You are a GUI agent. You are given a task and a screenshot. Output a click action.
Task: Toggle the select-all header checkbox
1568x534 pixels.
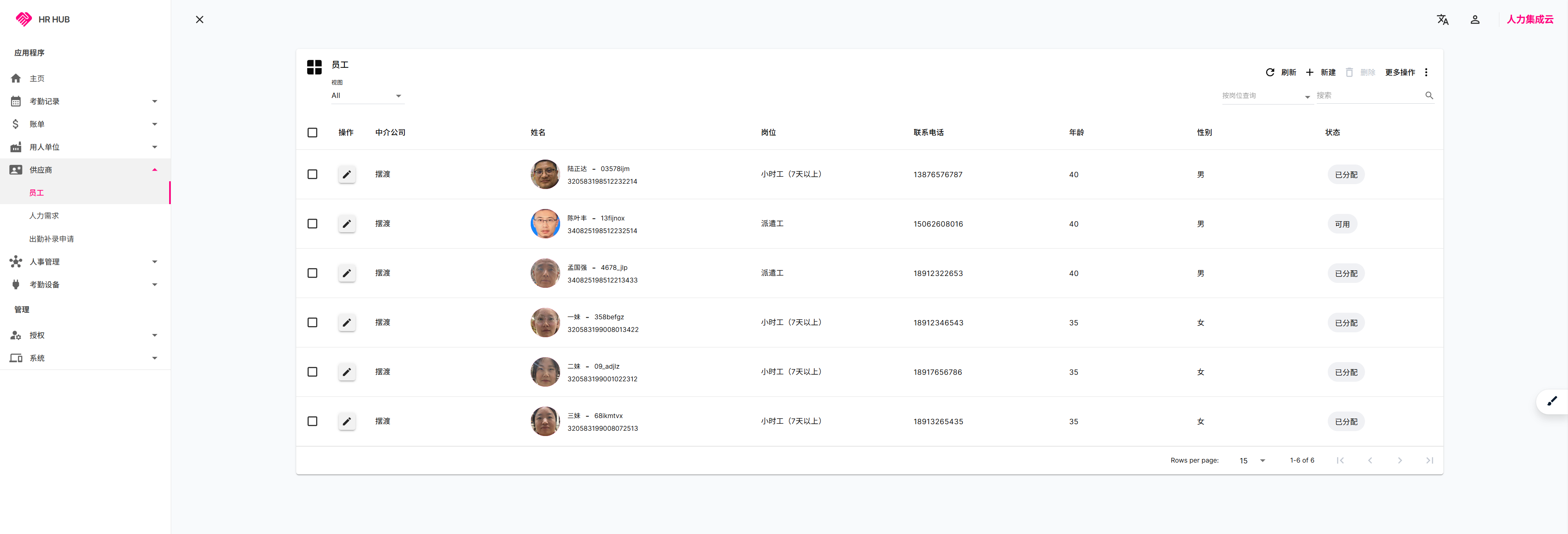312,133
